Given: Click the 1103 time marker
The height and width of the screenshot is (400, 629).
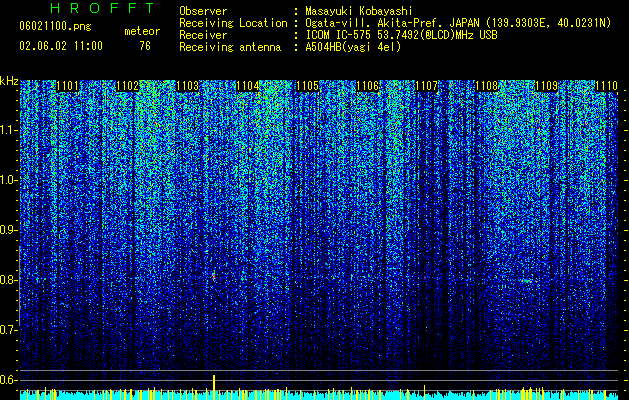Looking at the screenshot, I should (x=187, y=86).
